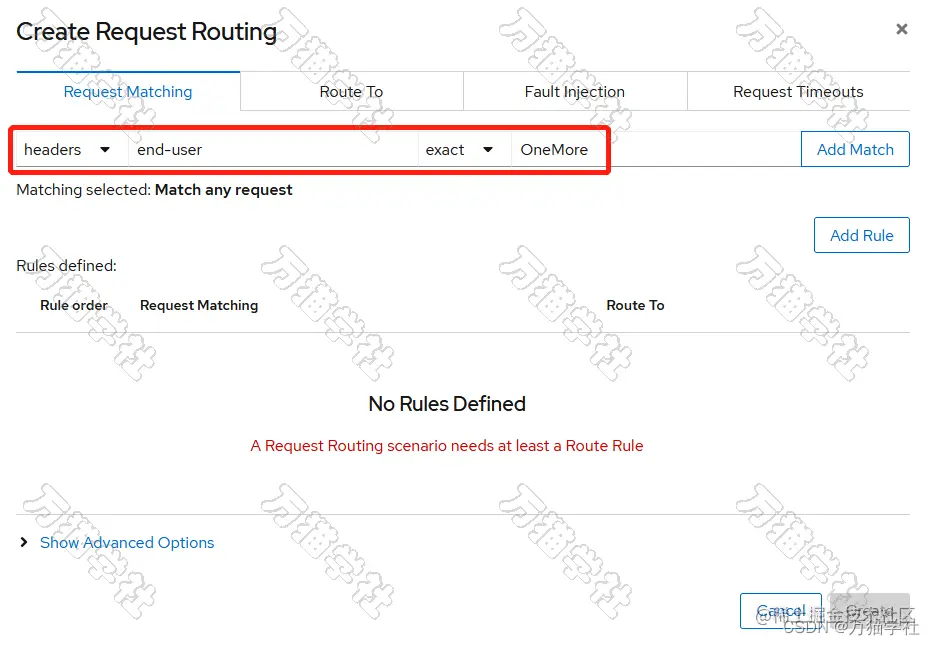Open the Route To tab

click(351, 91)
